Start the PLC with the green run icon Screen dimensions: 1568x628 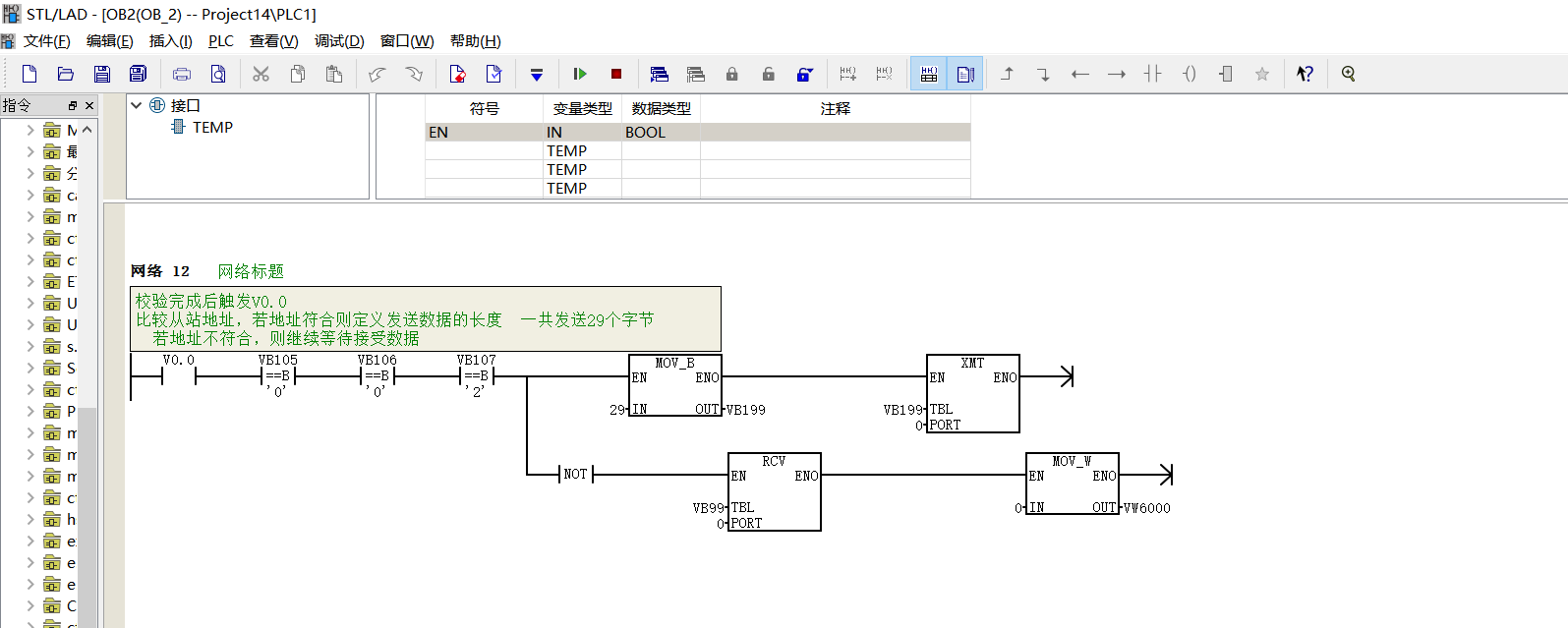(x=580, y=74)
